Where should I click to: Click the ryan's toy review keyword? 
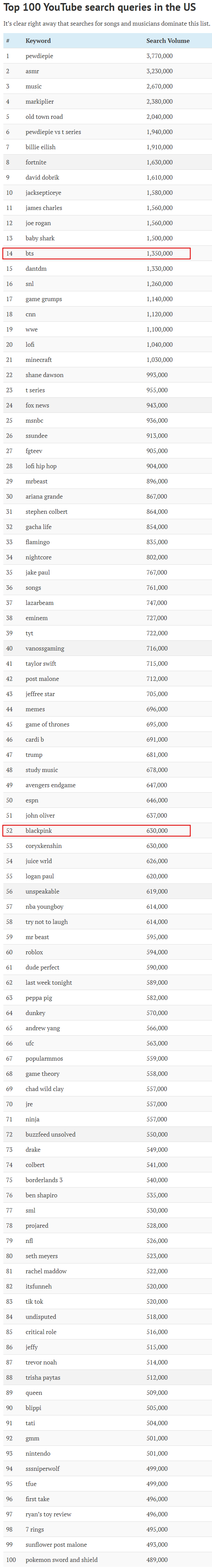(x=48, y=1514)
